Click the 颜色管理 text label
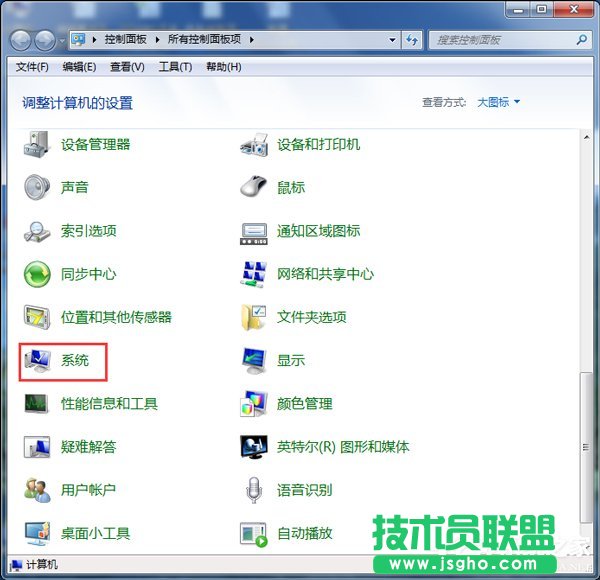600x580 pixels. pos(305,404)
